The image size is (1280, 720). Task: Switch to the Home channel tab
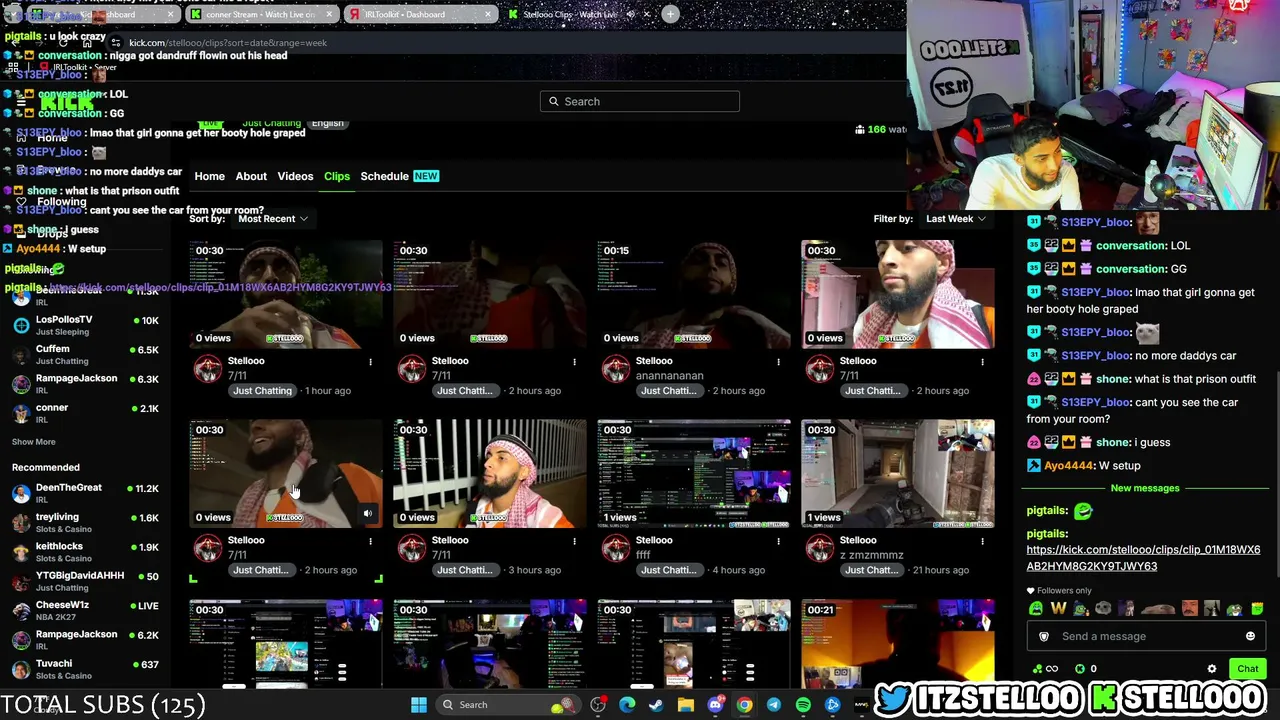tap(209, 176)
